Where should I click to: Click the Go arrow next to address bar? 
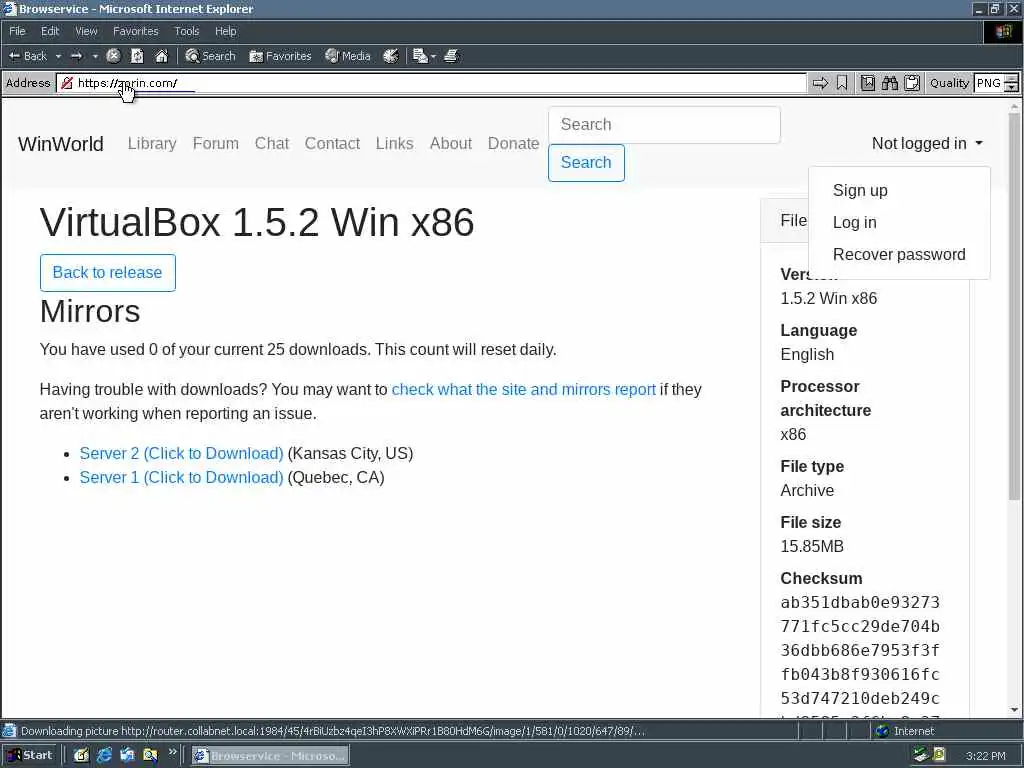(x=820, y=83)
